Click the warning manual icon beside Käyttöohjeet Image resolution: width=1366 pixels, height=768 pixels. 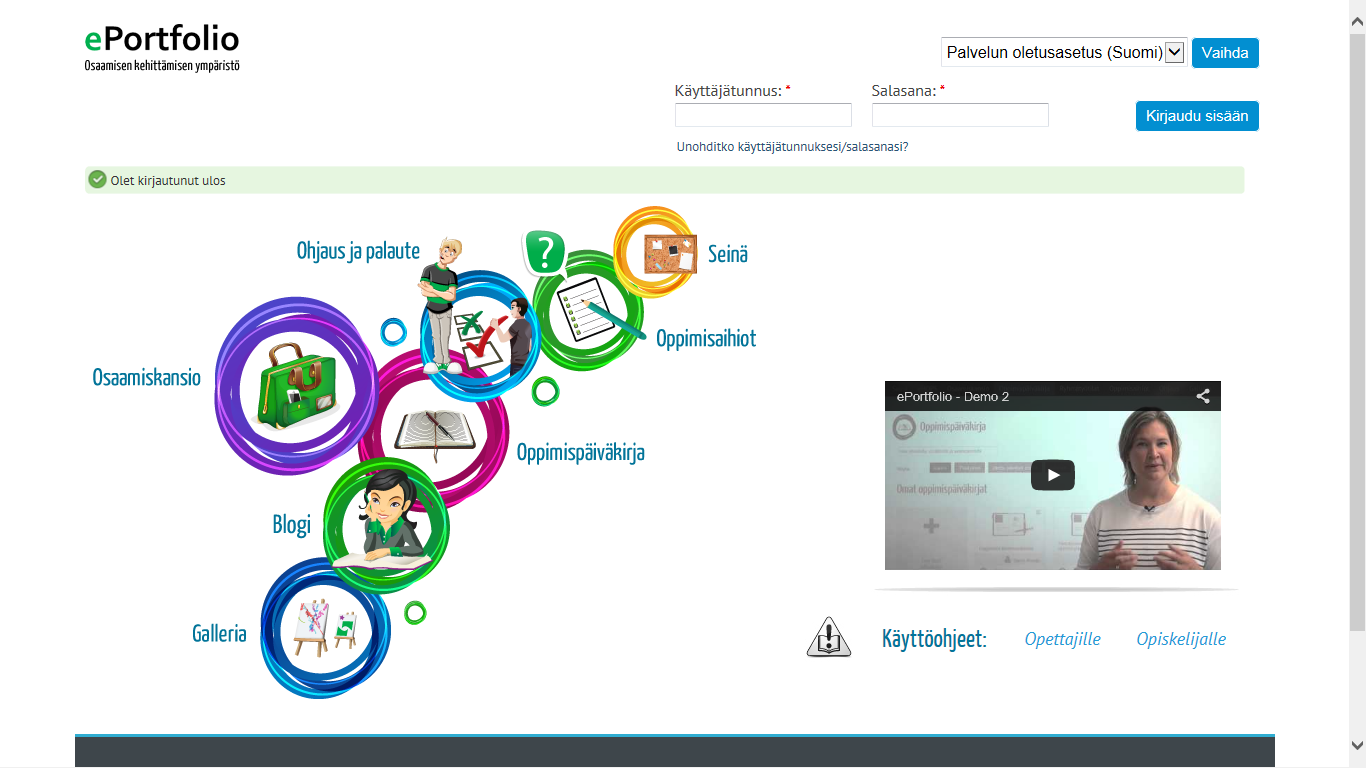(x=829, y=637)
